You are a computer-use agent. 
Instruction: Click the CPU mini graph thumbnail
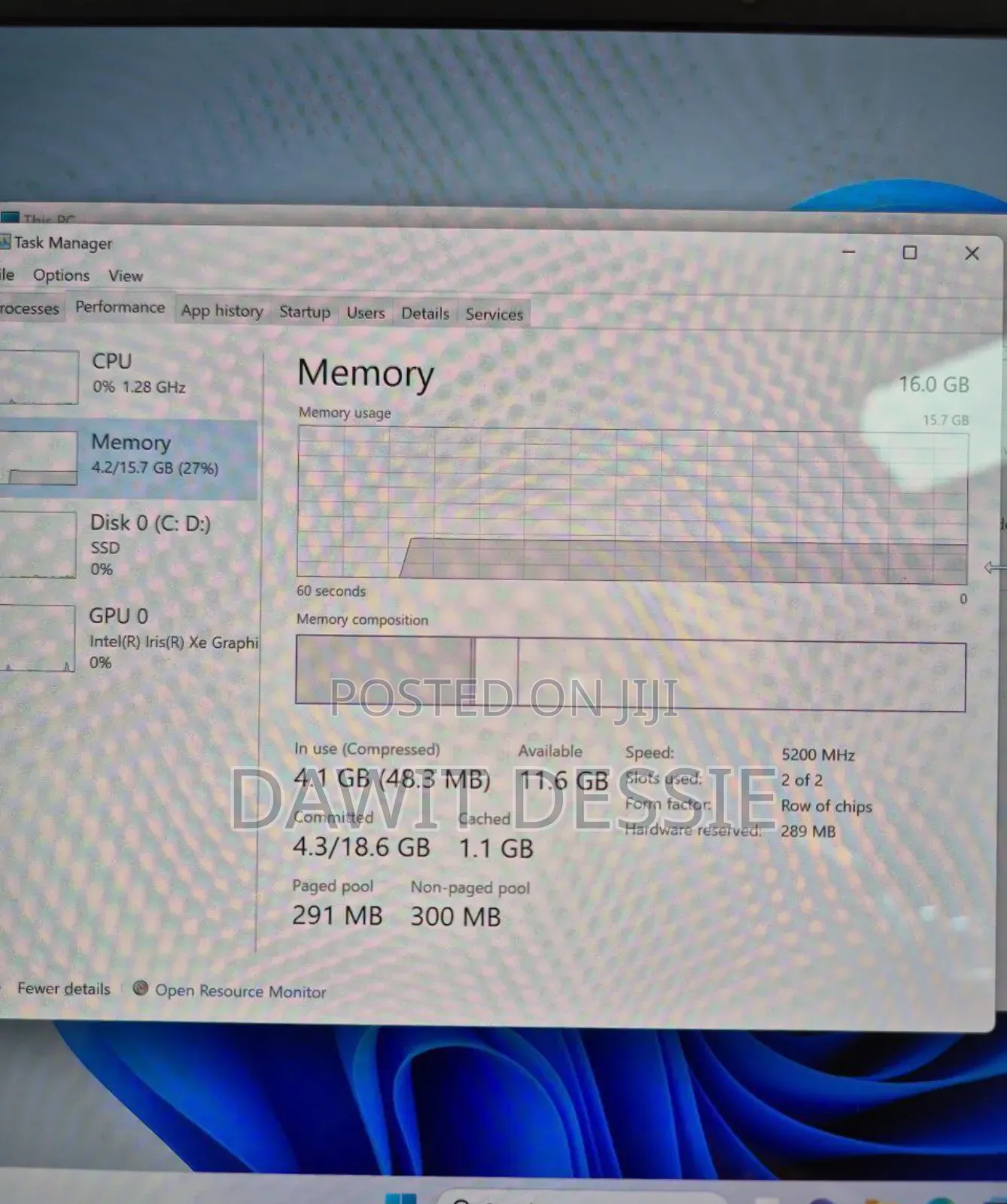pyautogui.click(x=38, y=377)
